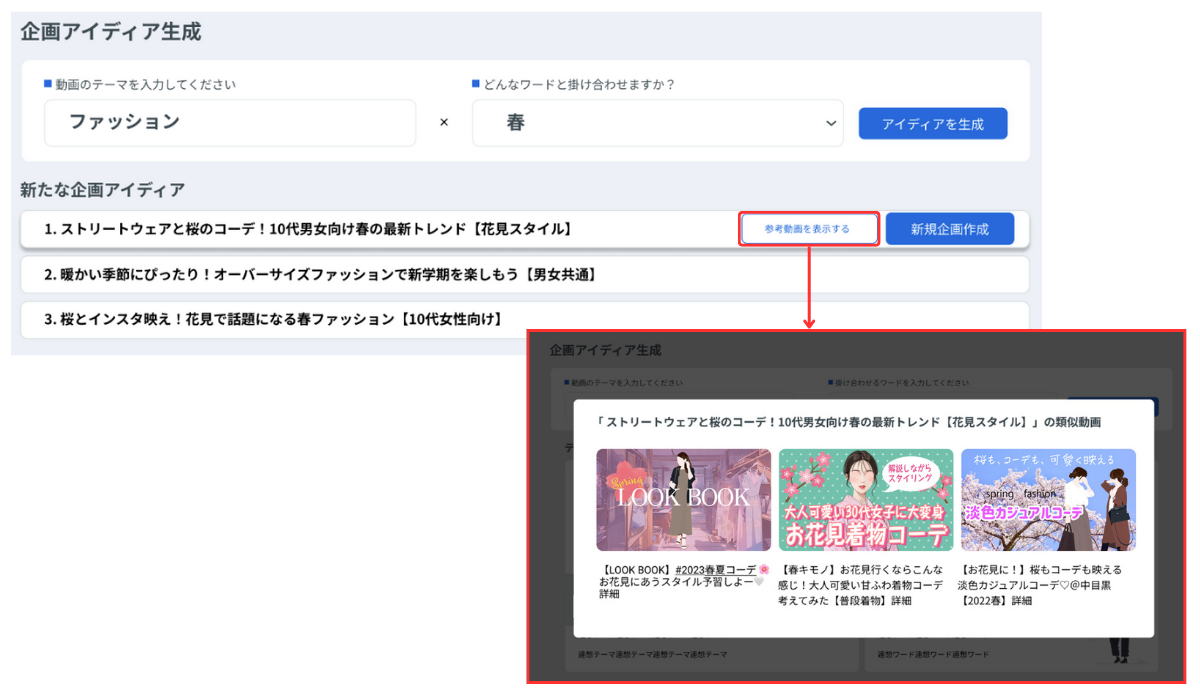The width and height of the screenshot is (1200, 700).
Task: Select the 新規企画作成 button
Action: coord(949,228)
